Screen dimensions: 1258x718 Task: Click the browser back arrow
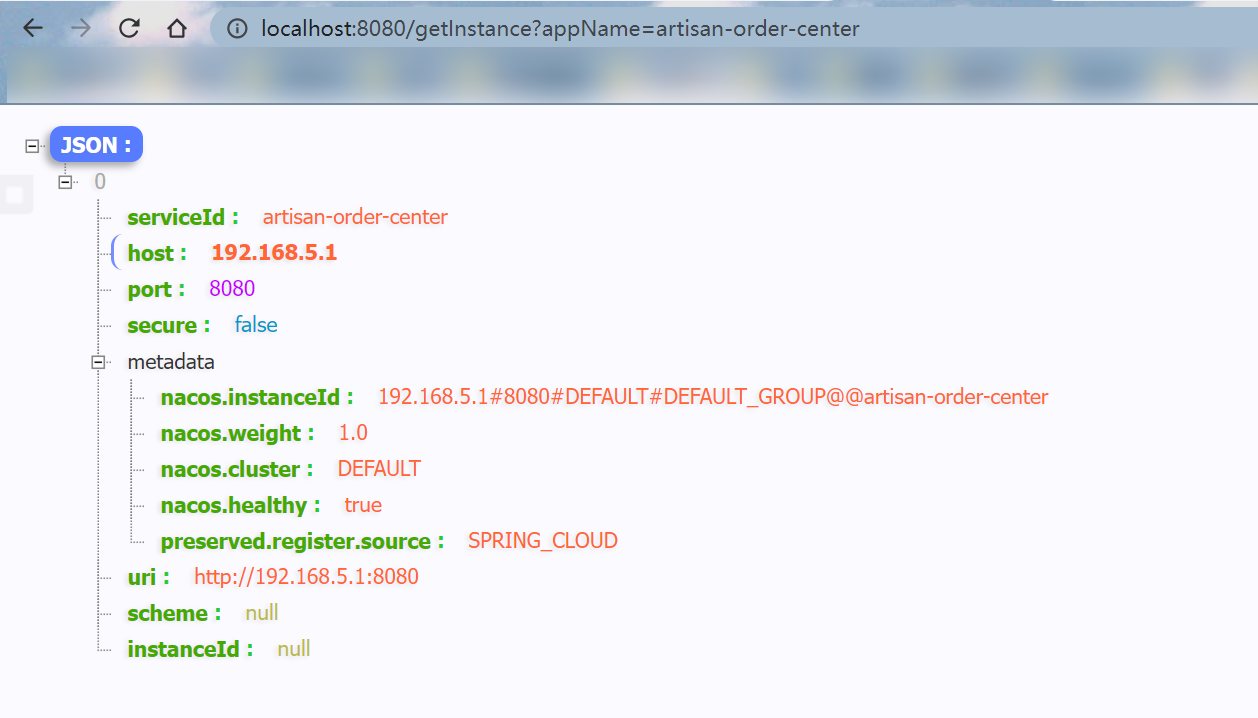[33, 29]
